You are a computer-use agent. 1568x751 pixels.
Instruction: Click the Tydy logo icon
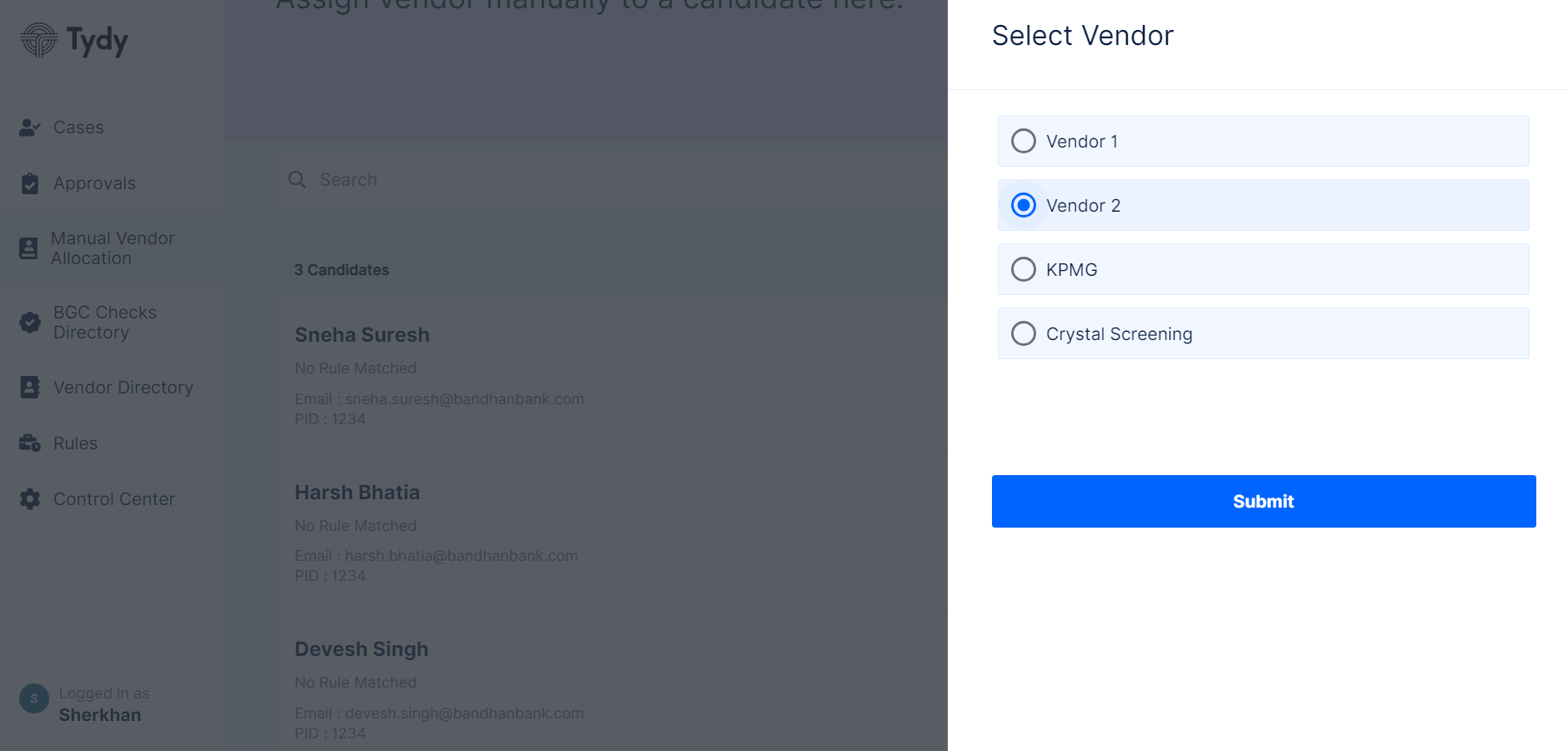click(x=38, y=39)
